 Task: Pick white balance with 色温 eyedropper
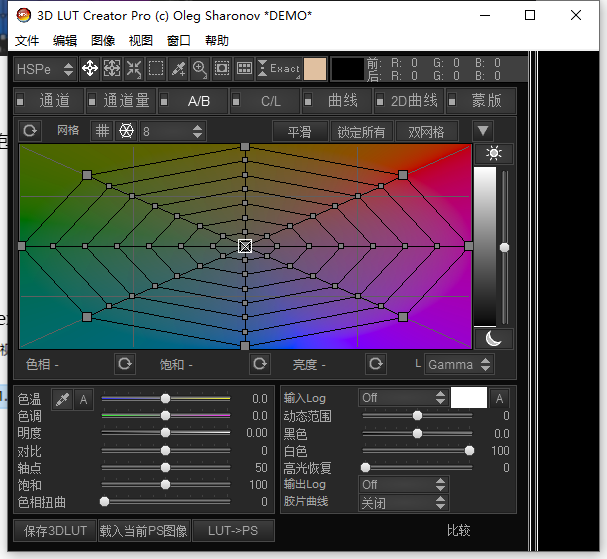[x=62, y=399]
